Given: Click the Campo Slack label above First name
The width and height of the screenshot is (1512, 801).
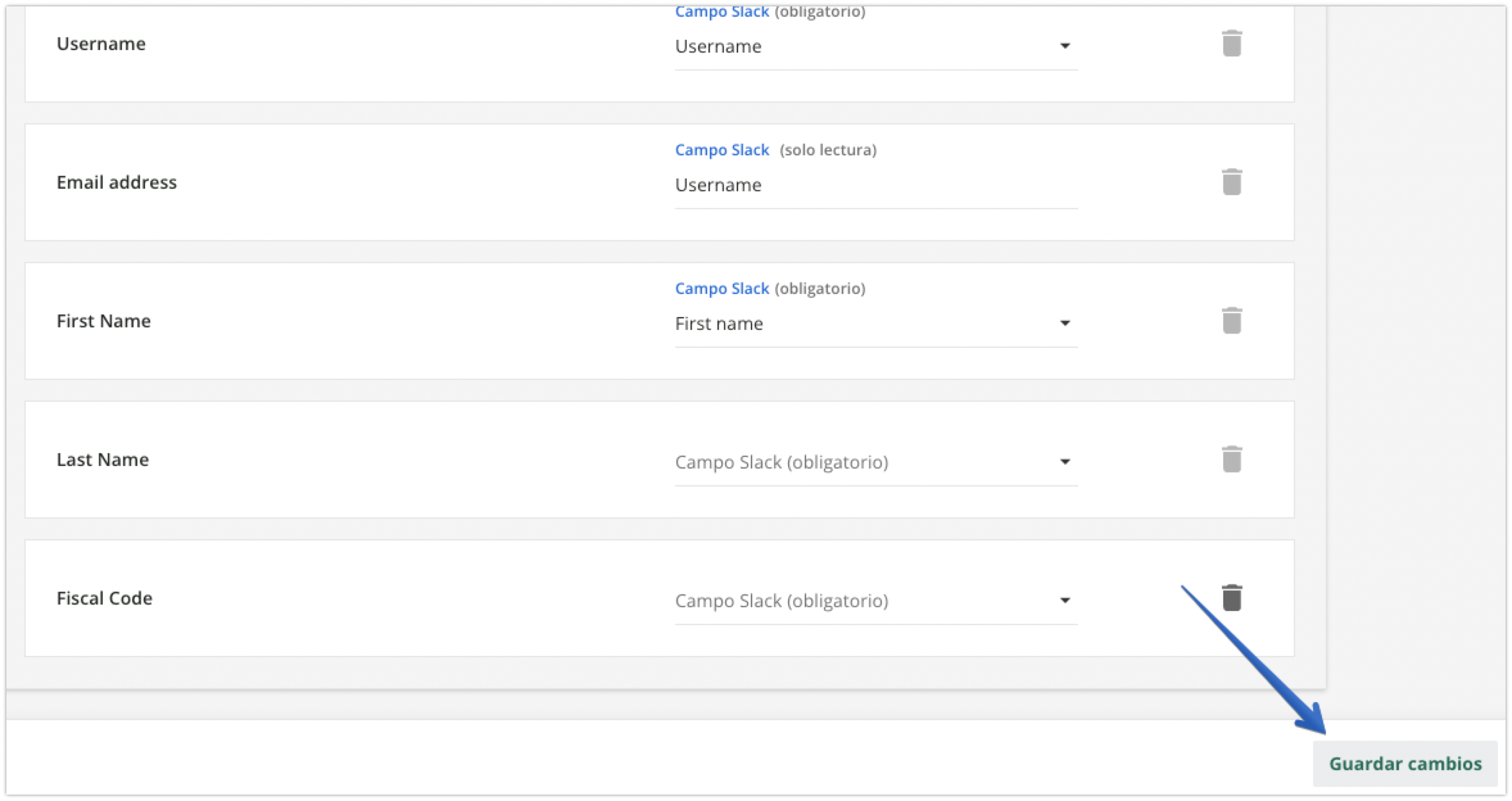Looking at the screenshot, I should (x=721, y=289).
